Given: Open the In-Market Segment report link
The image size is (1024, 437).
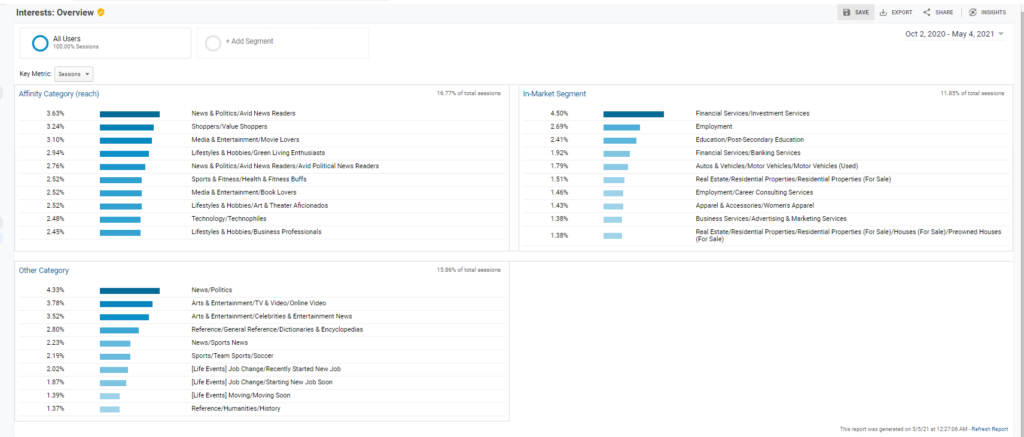Looking at the screenshot, I should (x=554, y=94).
